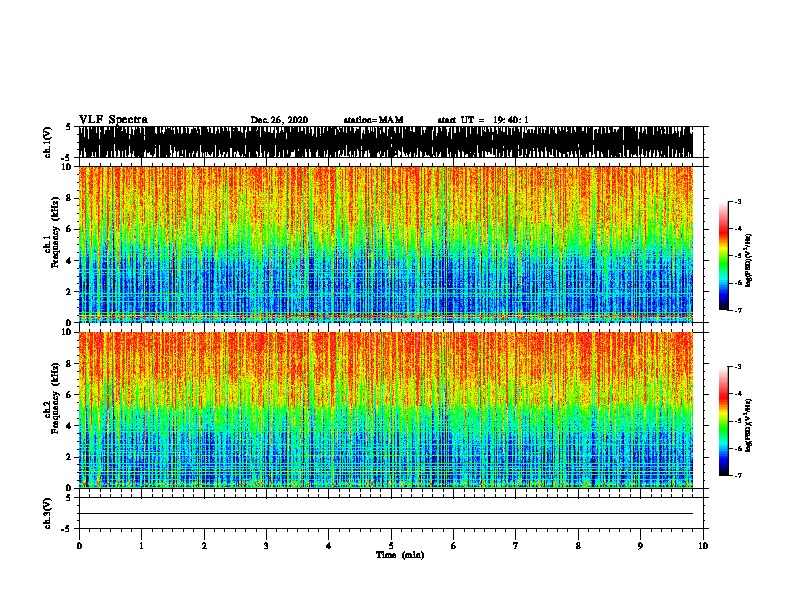Click the 8 kHz tick label of ch.2
The width and height of the screenshot is (792, 612).
click(x=70, y=364)
